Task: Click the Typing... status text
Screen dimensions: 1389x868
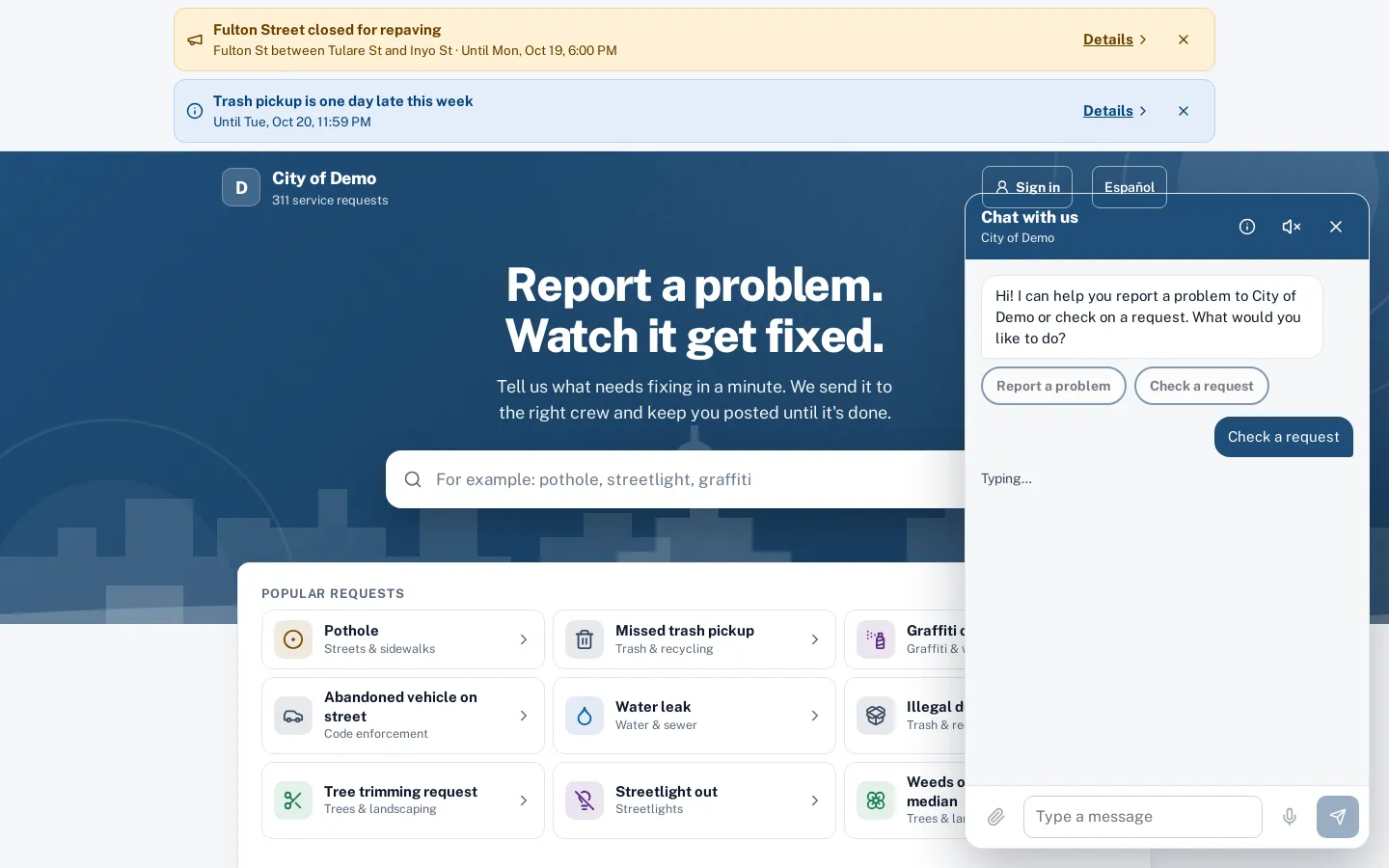Action: tap(1006, 478)
